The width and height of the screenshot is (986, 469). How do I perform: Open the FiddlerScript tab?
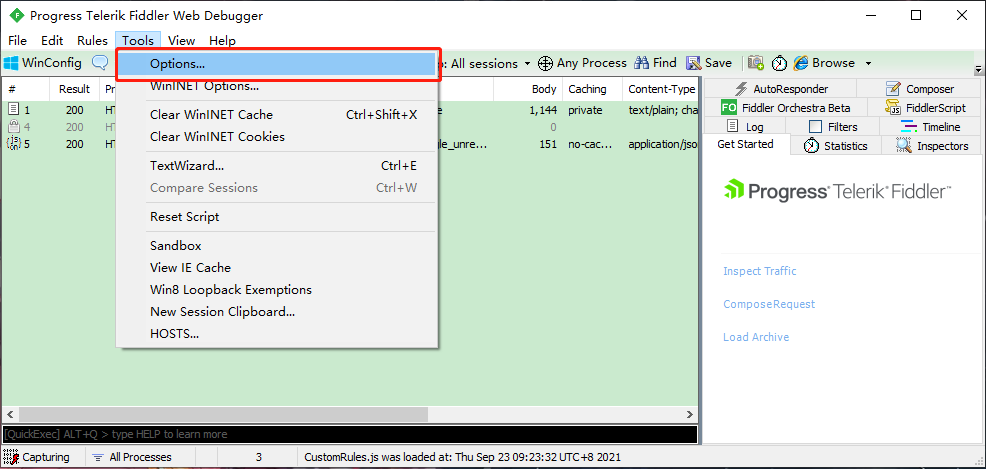[x=926, y=108]
